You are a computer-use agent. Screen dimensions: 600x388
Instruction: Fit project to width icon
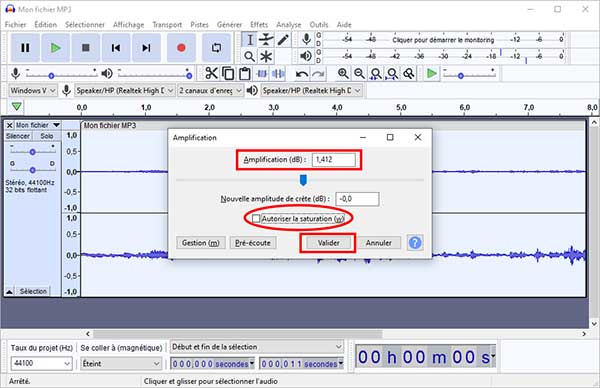392,73
